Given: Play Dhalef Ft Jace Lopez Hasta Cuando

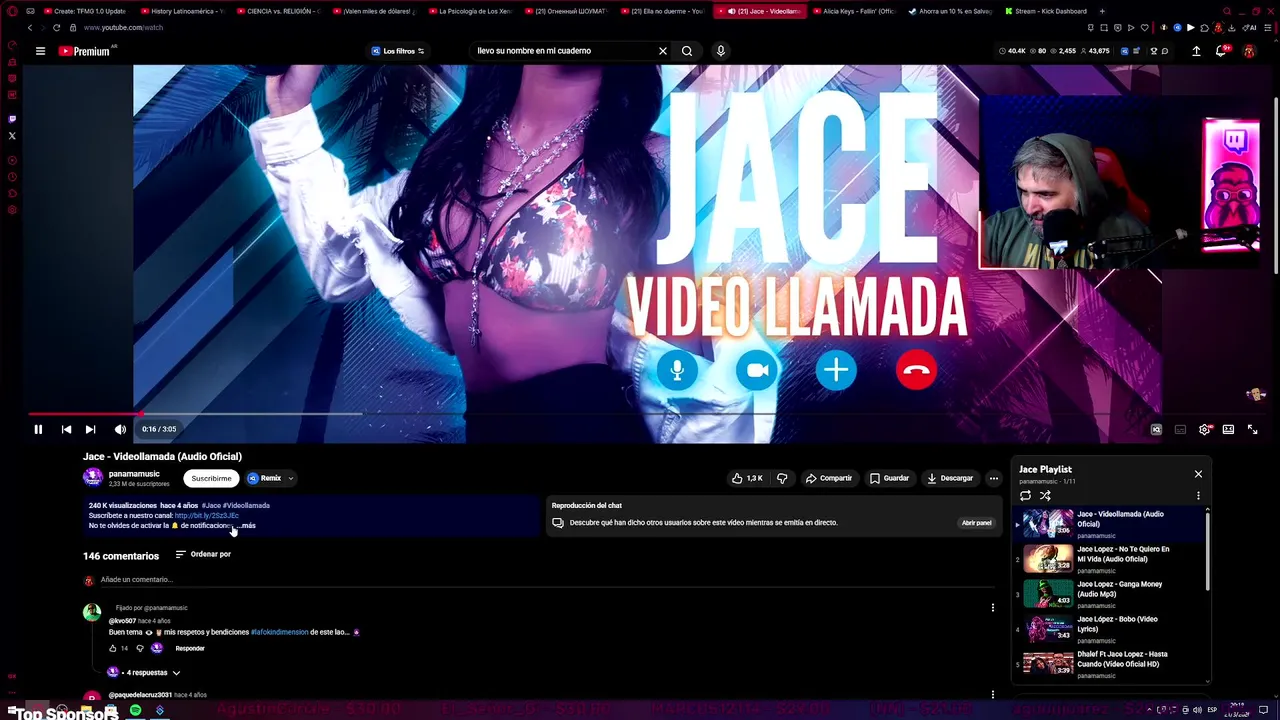Looking at the screenshot, I should point(1112,664).
